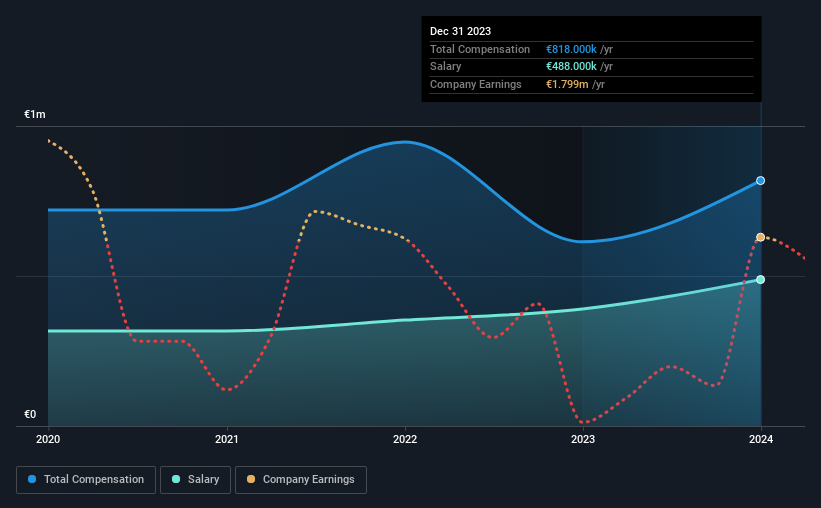Screen dimensions: 821x508
Task: Click the teal Salary legend dot
Action: click(176, 479)
